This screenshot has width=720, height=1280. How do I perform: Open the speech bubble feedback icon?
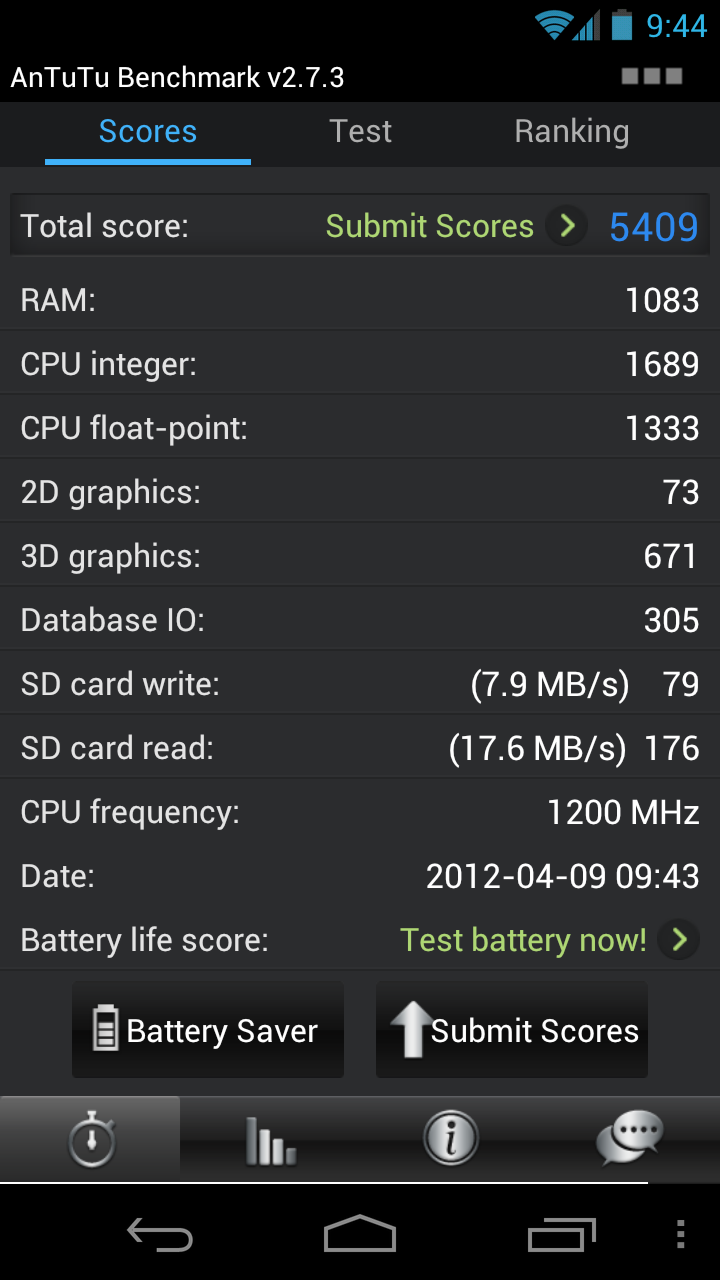[x=629, y=1139]
